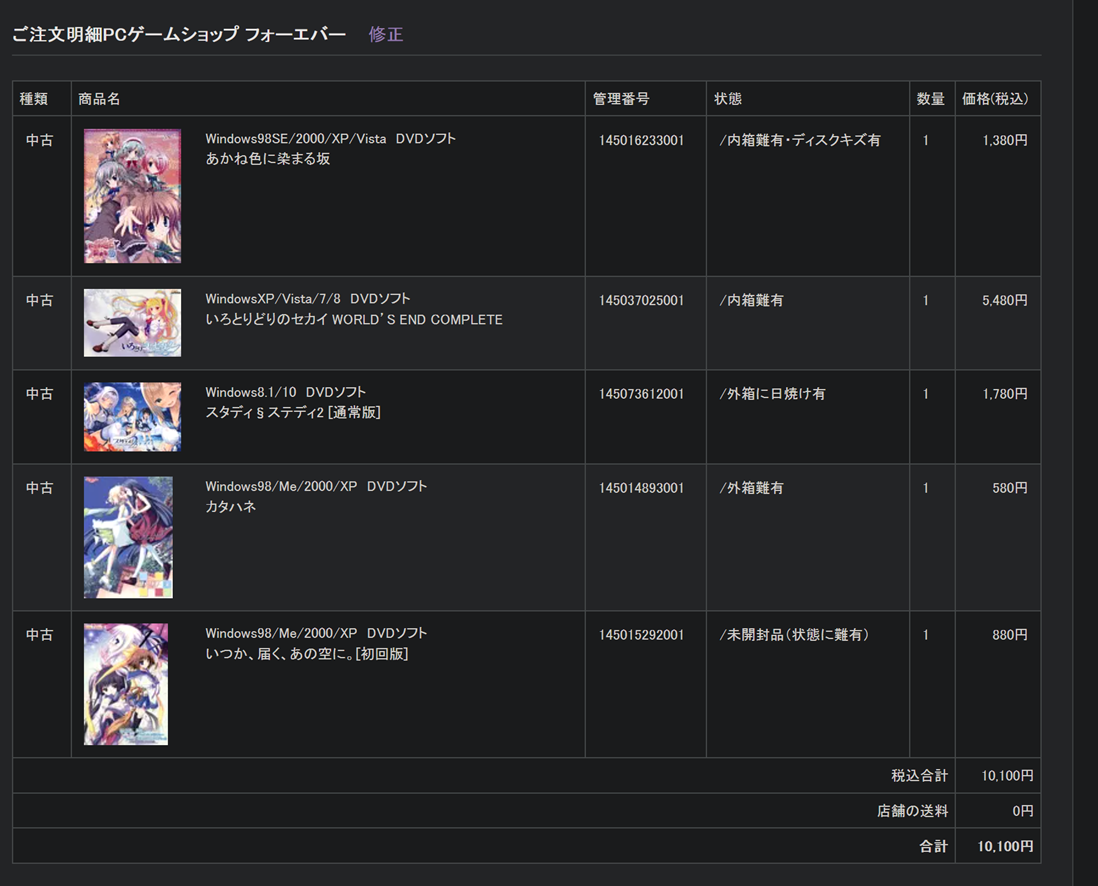This screenshot has height=886, width=1098.
Task: Click the 価格(税込) column header
Action: (x=995, y=99)
